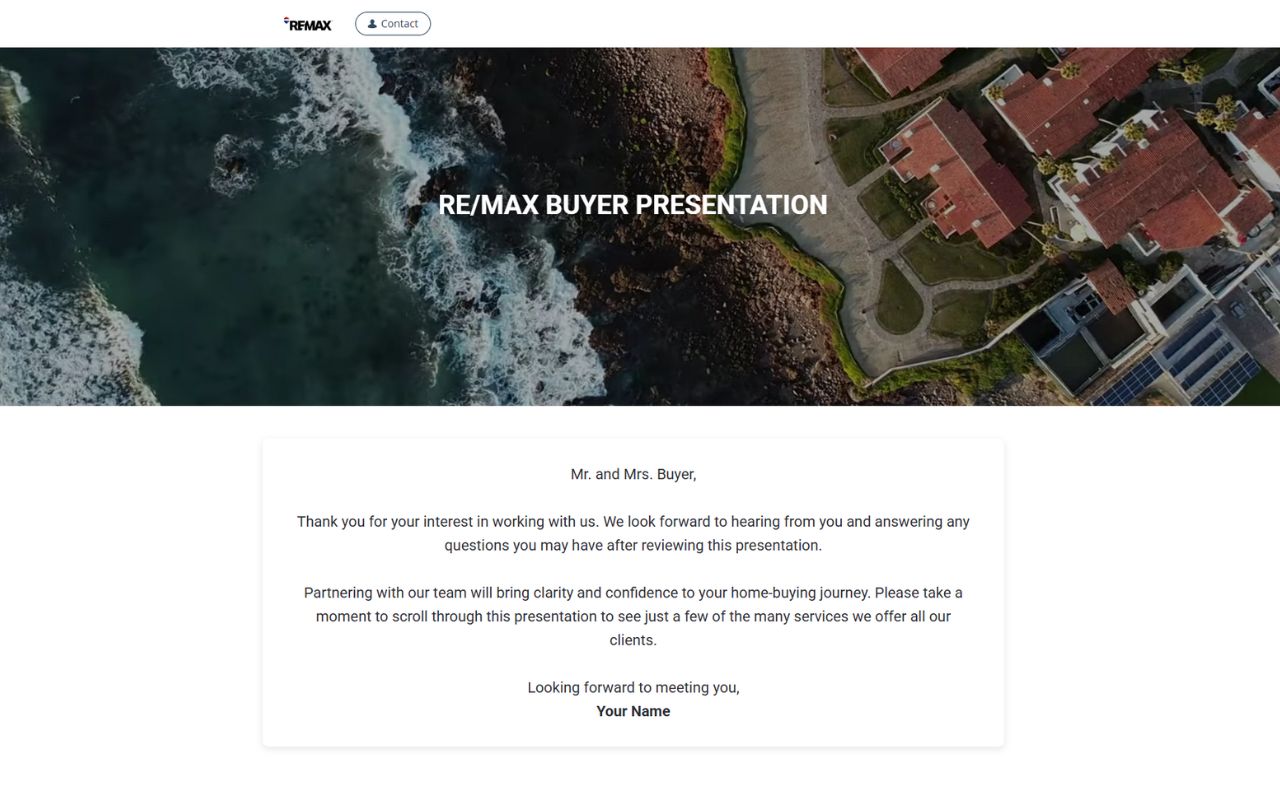Click the RE/MAX logo in header
Image resolution: width=1280 pixels, height=800 pixels.
tap(308, 24)
